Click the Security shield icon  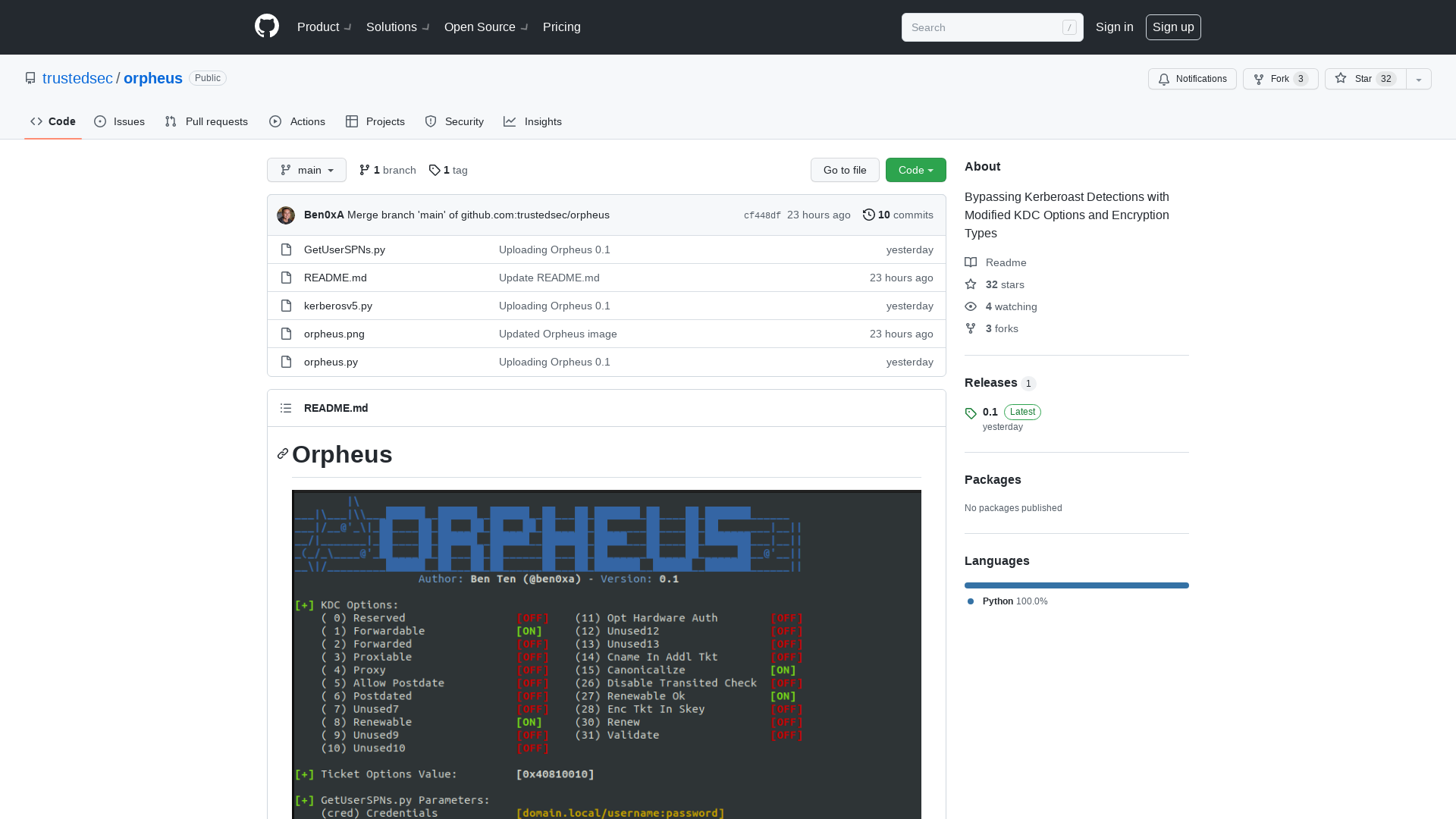coord(431,121)
